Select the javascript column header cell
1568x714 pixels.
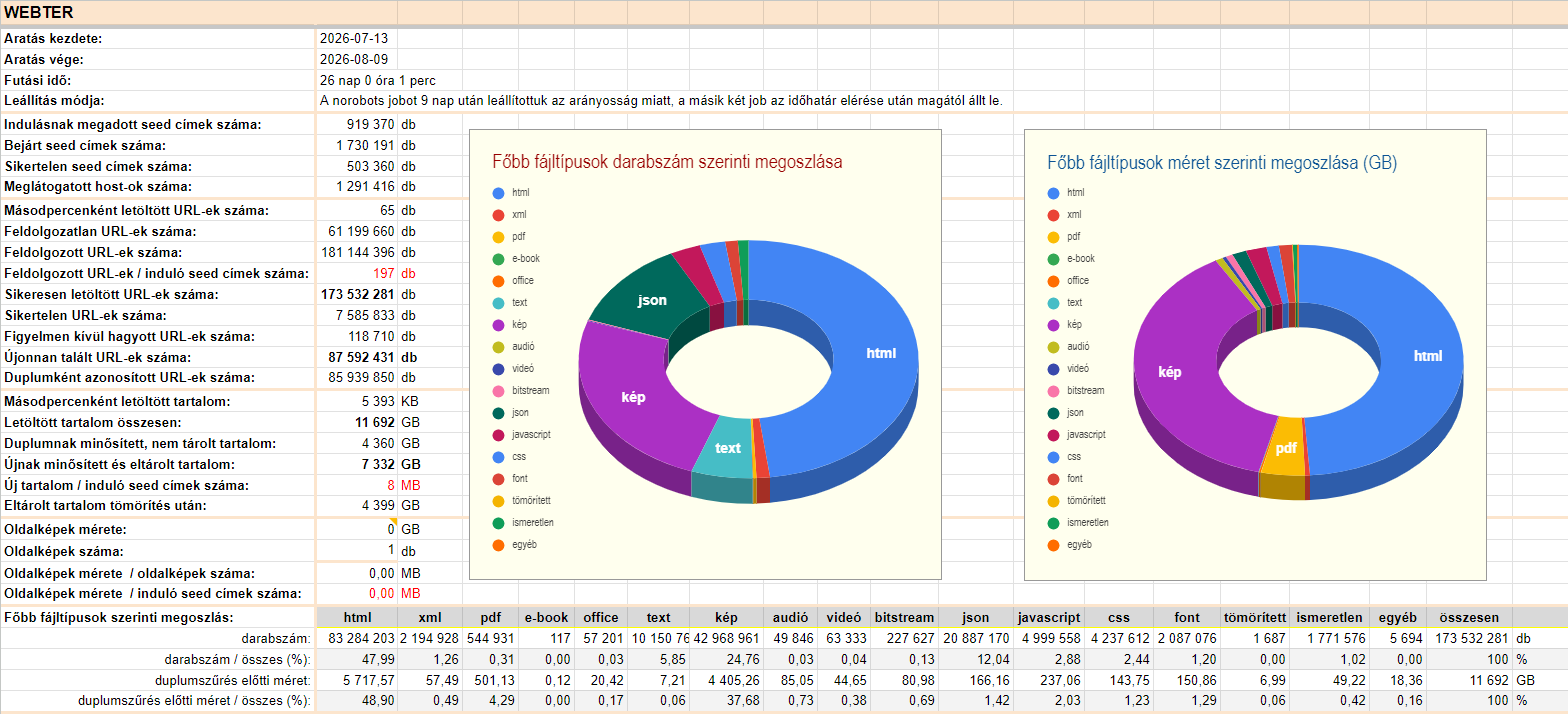tap(1046, 617)
